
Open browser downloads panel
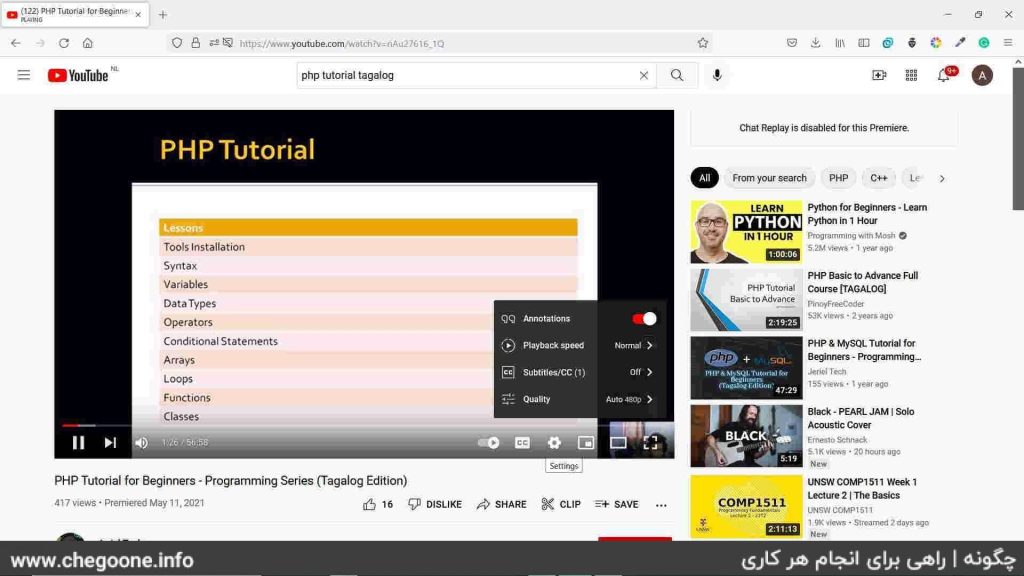click(816, 43)
